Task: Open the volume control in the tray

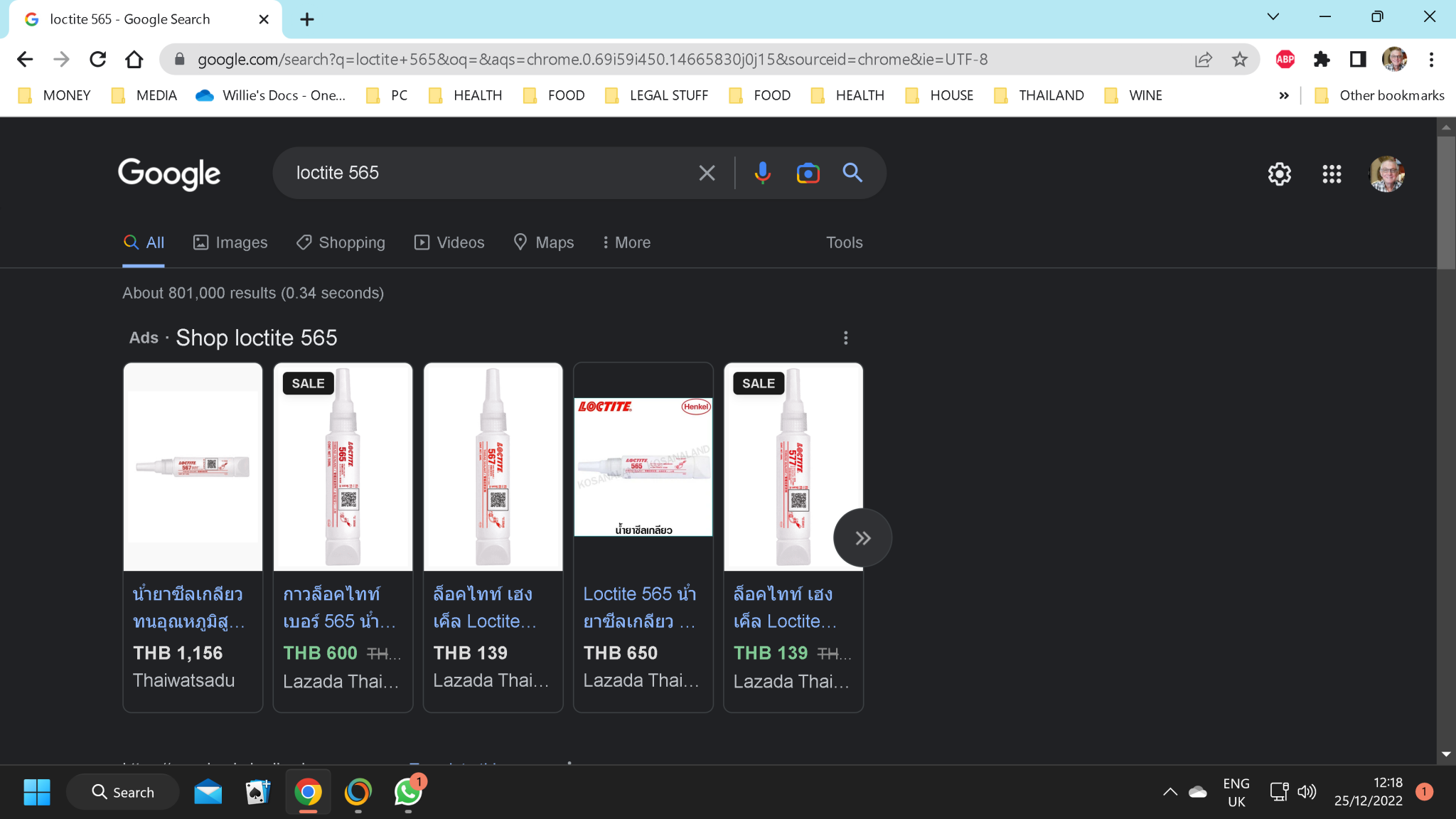Action: point(1307,792)
